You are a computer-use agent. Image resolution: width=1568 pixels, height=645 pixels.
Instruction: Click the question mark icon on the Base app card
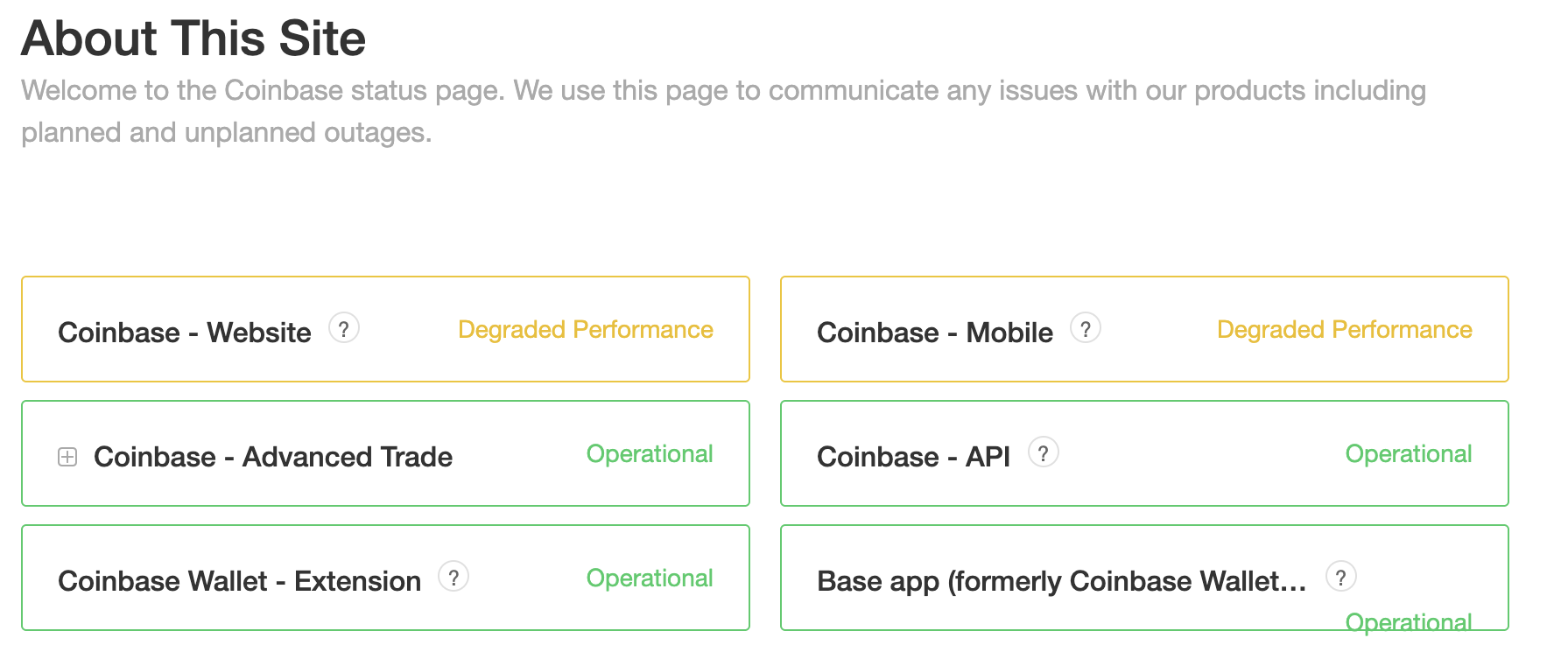click(1343, 577)
